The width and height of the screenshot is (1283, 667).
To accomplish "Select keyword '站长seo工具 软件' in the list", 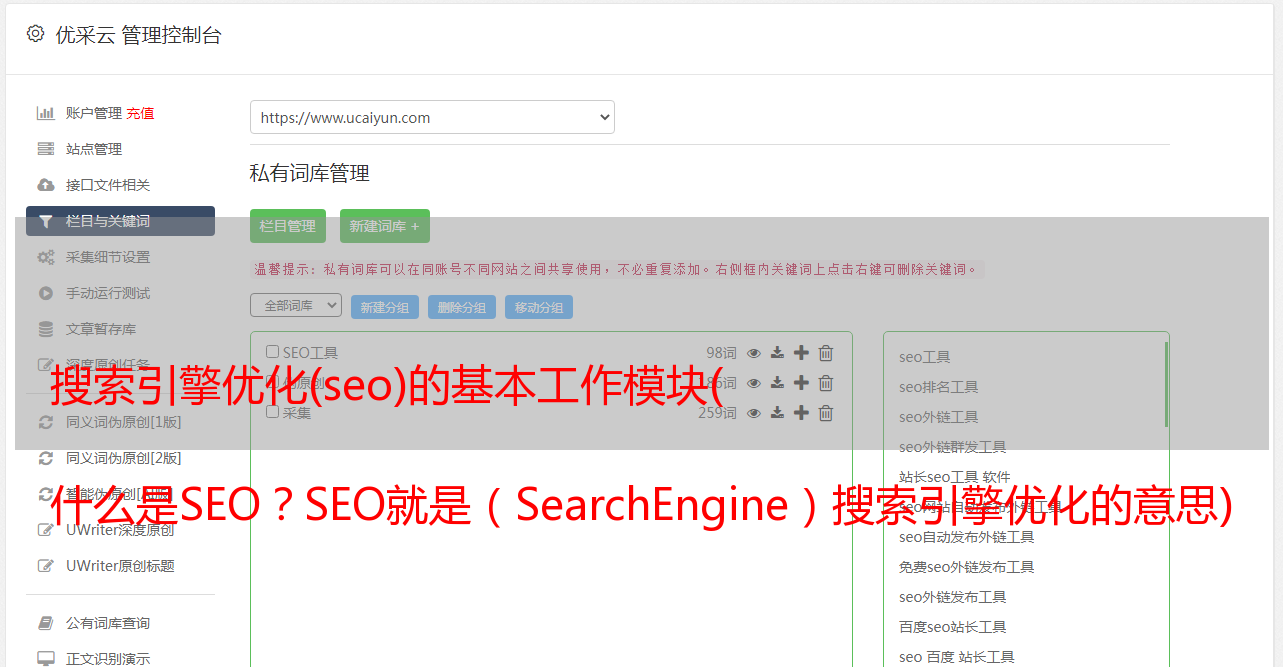I will pyautogui.click(x=955, y=477).
